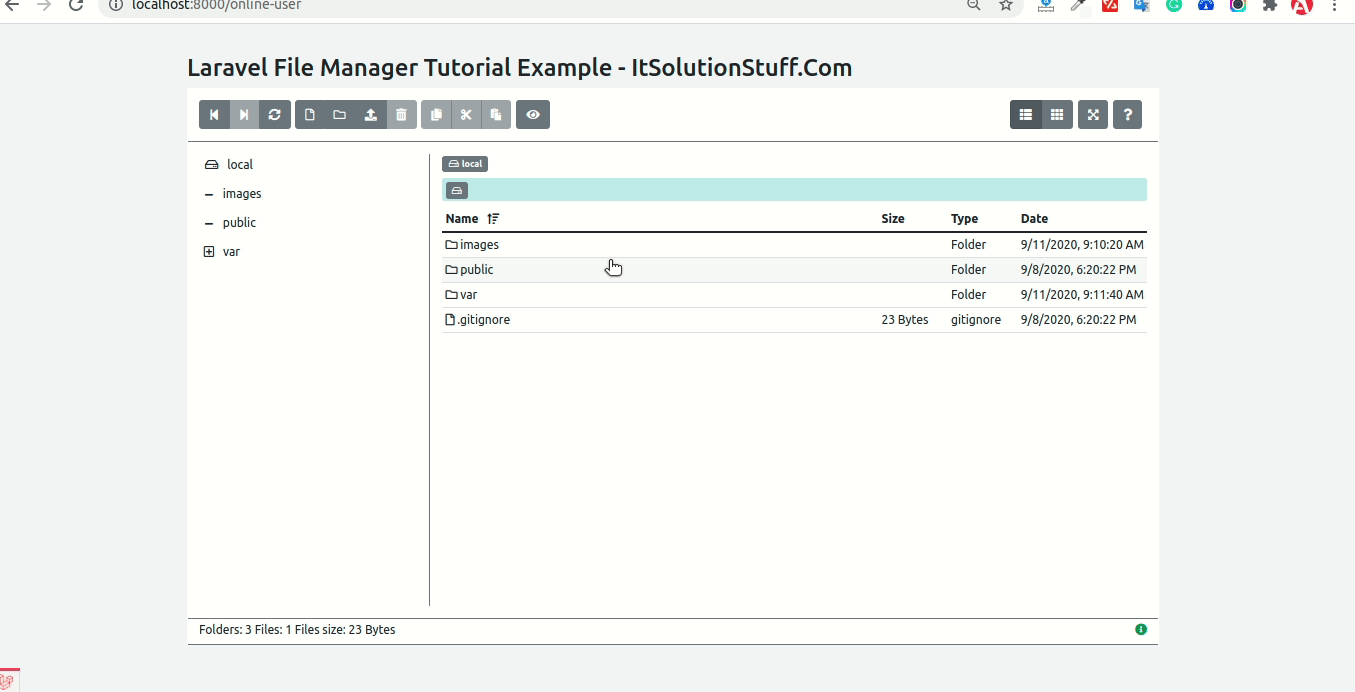Switch to list view
The height and width of the screenshot is (692, 1355).
1026,115
